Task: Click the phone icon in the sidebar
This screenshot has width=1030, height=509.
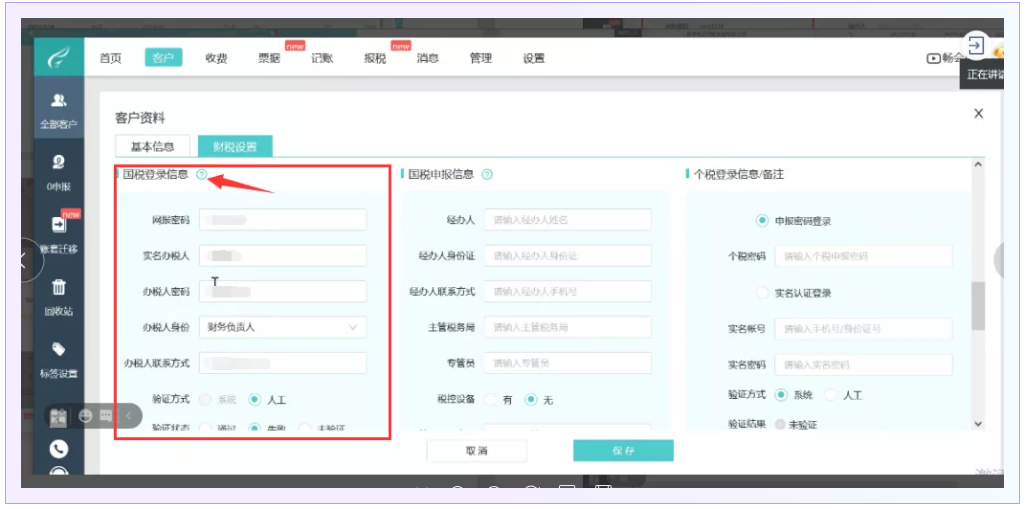Action: [x=58, y=449]
